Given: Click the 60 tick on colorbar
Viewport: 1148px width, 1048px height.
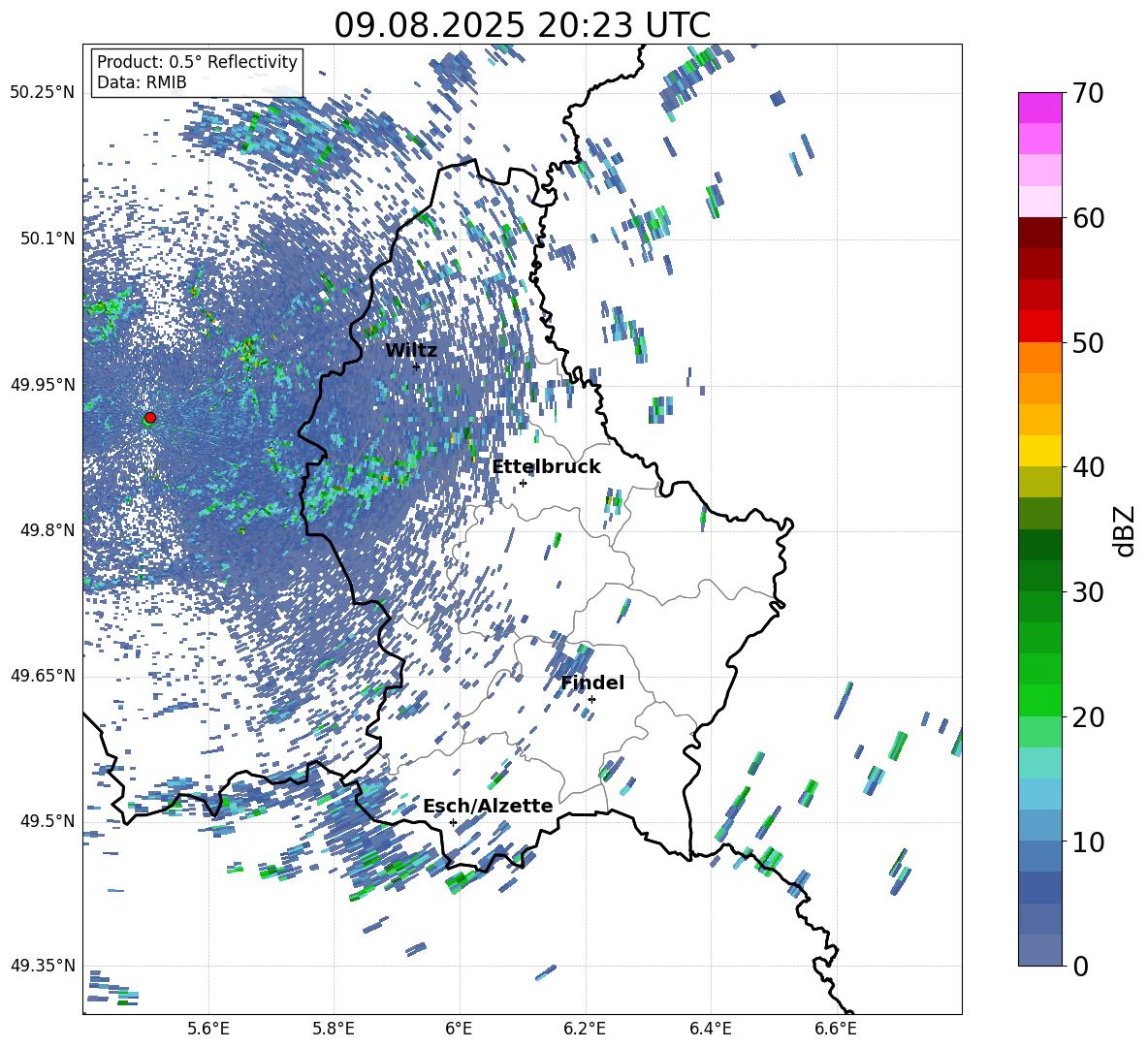Looking at the screenshot, I should coord(1087,218).
